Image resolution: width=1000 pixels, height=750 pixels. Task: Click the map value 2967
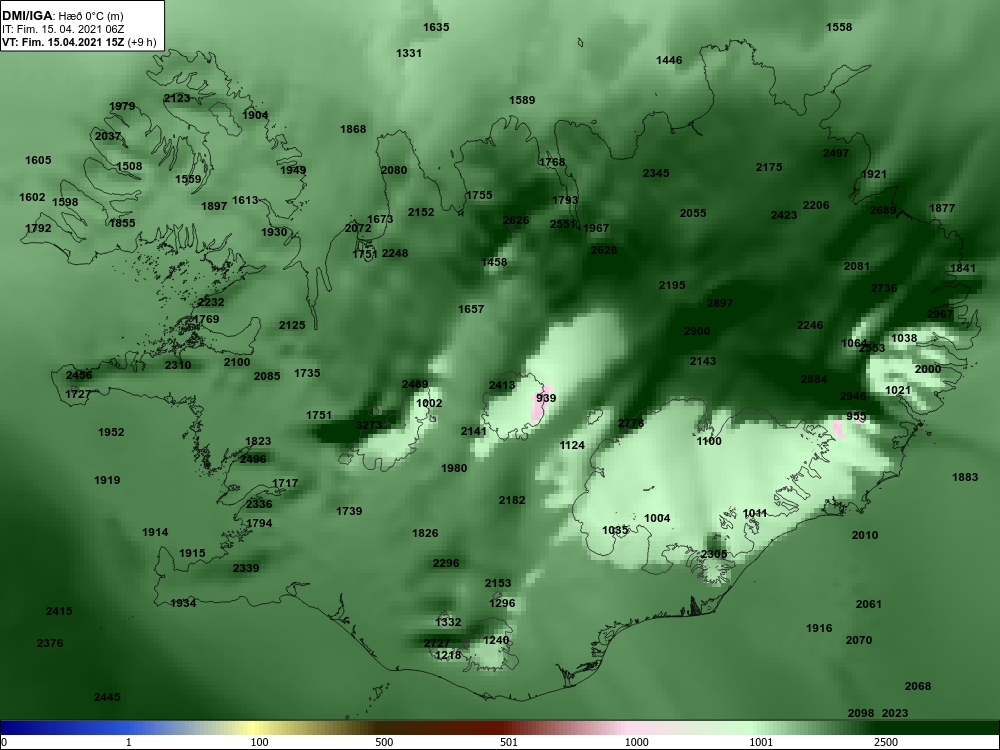940,314
